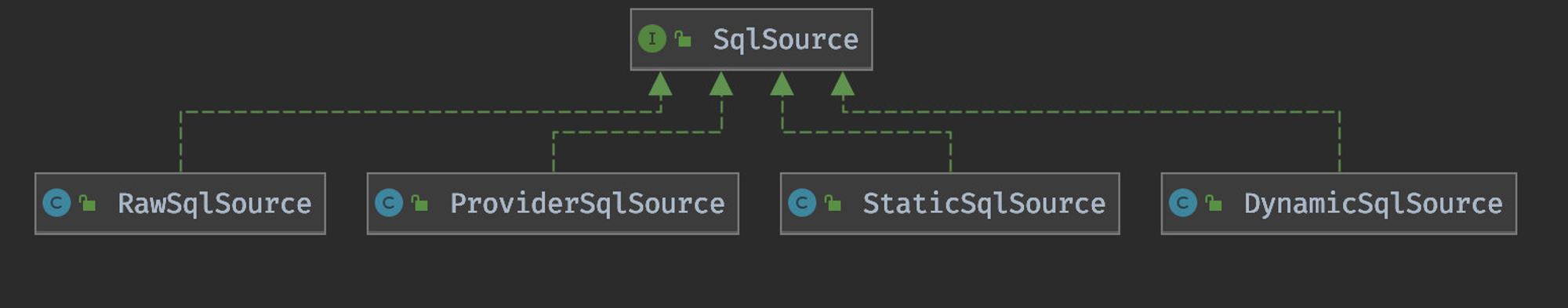Click the StaticSqlSource public visibility lock icon
The height and width of the screenshot is (308, 1568).
coord(833,204)
